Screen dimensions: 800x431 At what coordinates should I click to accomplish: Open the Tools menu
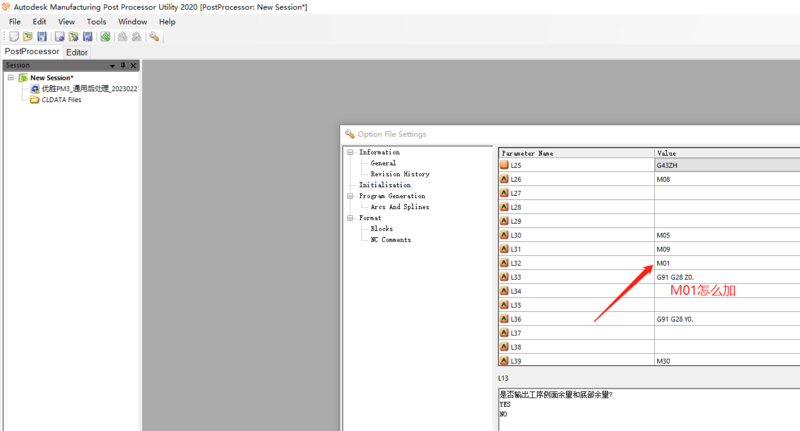tap(96, 21)
